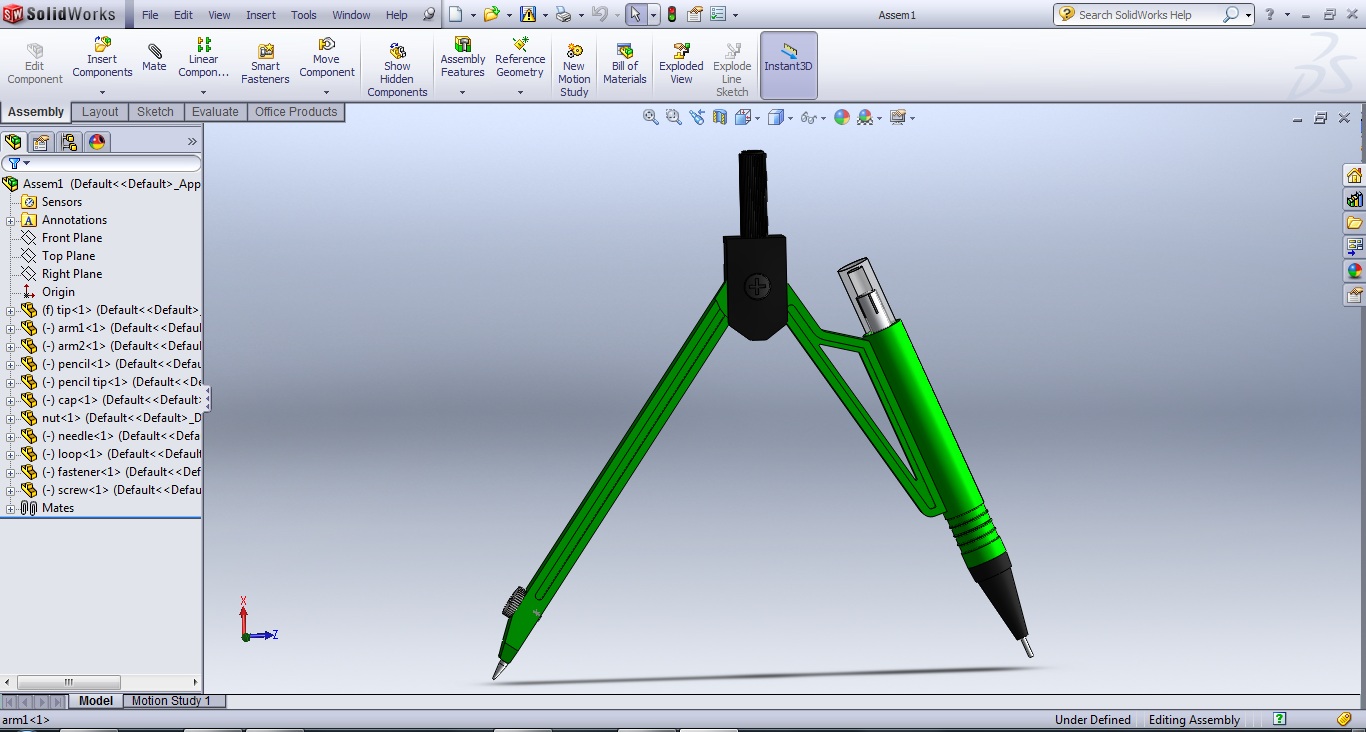
Task: Click the Rebuild traffic light icon
Action: pos(671,14)
